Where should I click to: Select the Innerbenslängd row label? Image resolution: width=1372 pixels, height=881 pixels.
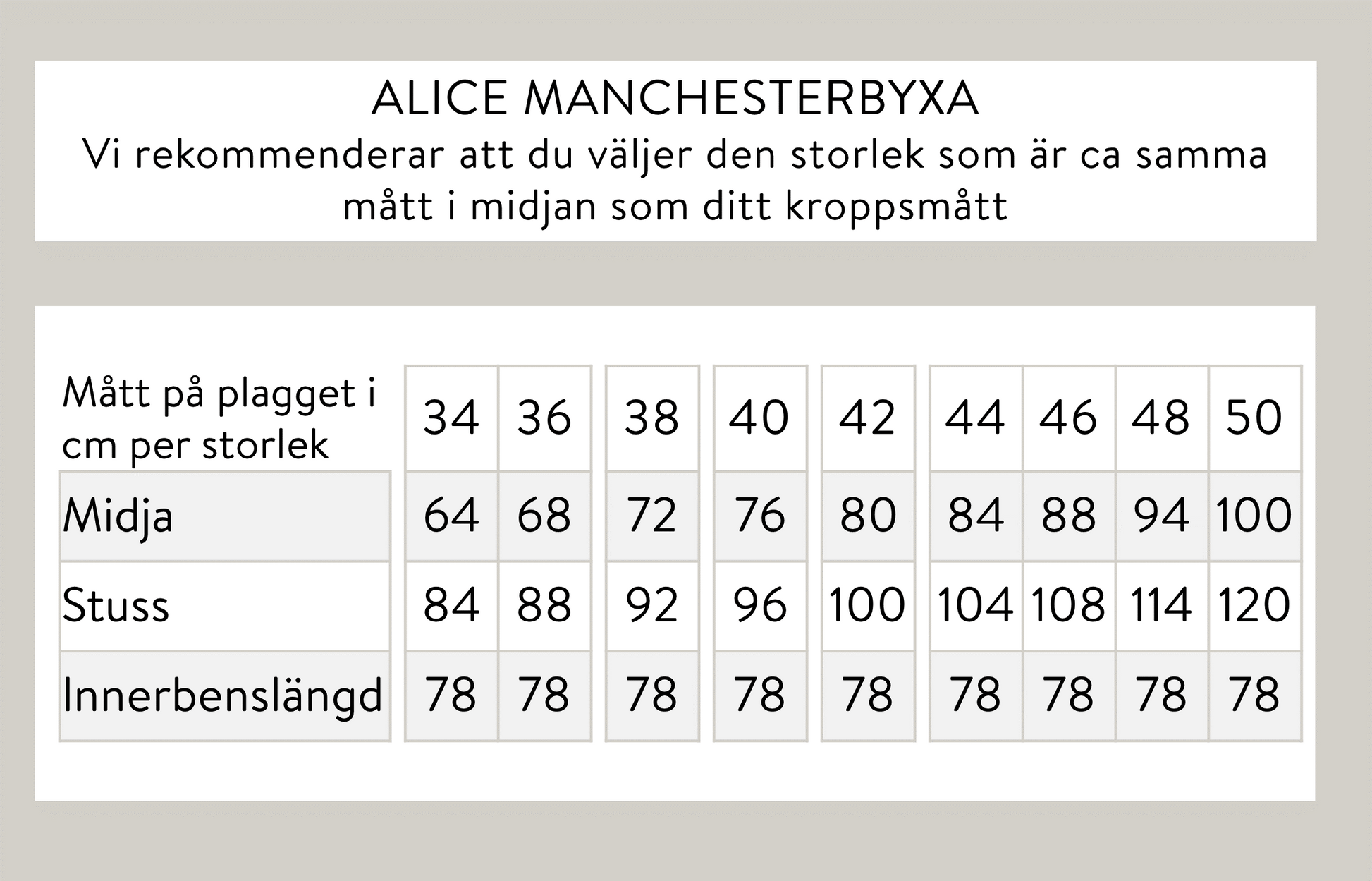223,695
